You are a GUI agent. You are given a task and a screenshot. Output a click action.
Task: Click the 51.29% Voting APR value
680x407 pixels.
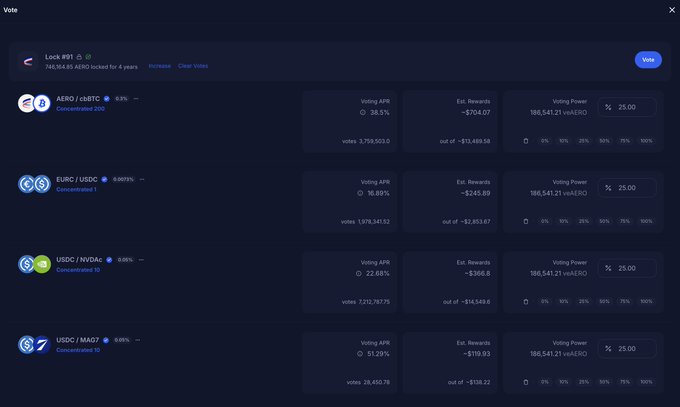pyautogui.click(x=379, y=354)
